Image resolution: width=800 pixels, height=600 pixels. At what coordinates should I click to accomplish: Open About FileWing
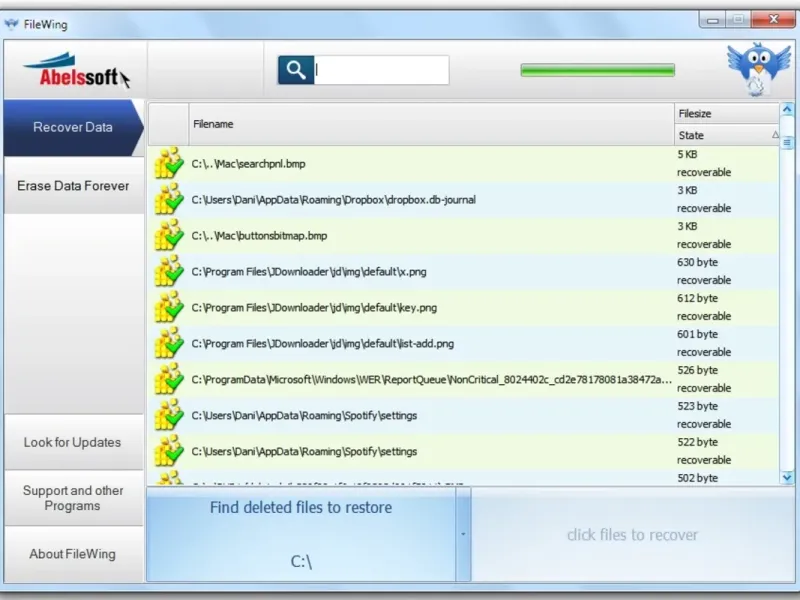point(73,554)
